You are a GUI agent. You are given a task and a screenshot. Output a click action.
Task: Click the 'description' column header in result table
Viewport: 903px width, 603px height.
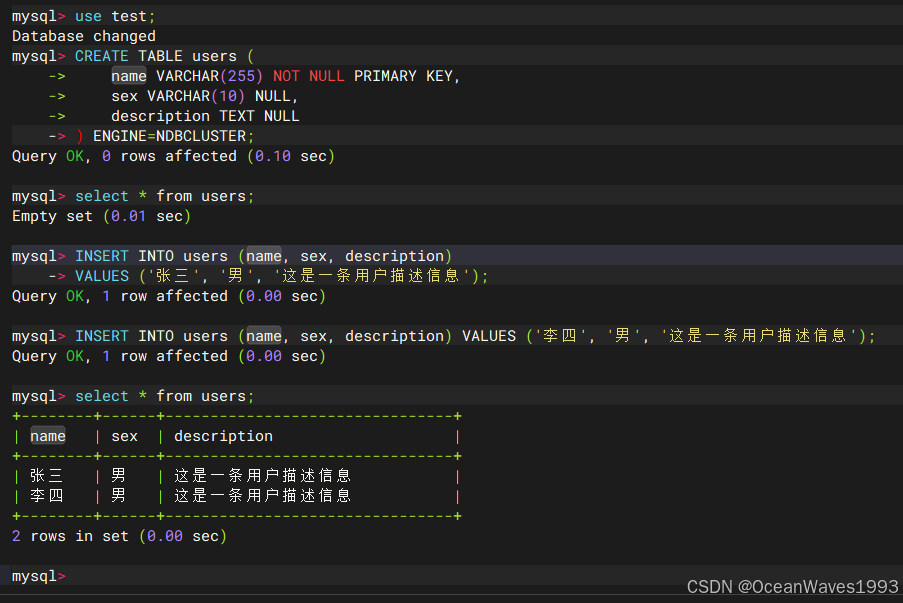223,437
